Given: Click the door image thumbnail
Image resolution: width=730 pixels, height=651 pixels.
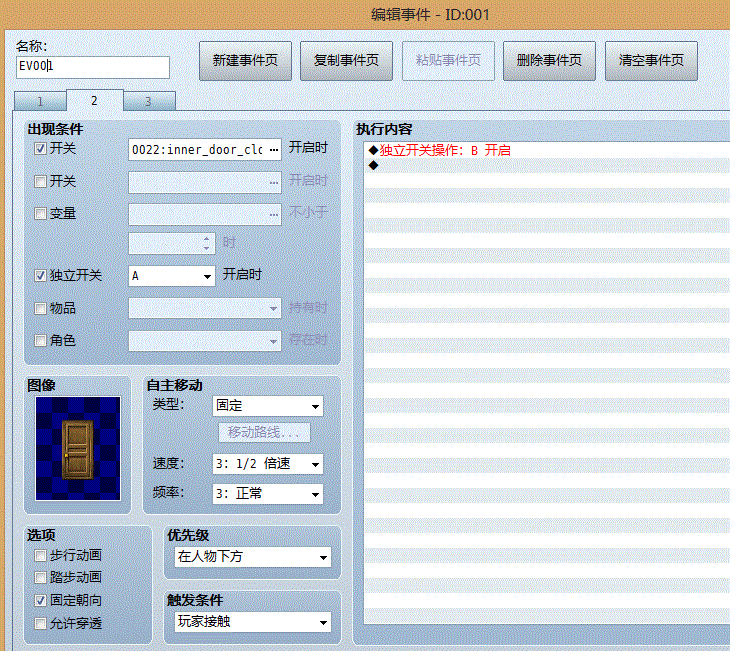Looking at the screenshot, I should [78, 448].
